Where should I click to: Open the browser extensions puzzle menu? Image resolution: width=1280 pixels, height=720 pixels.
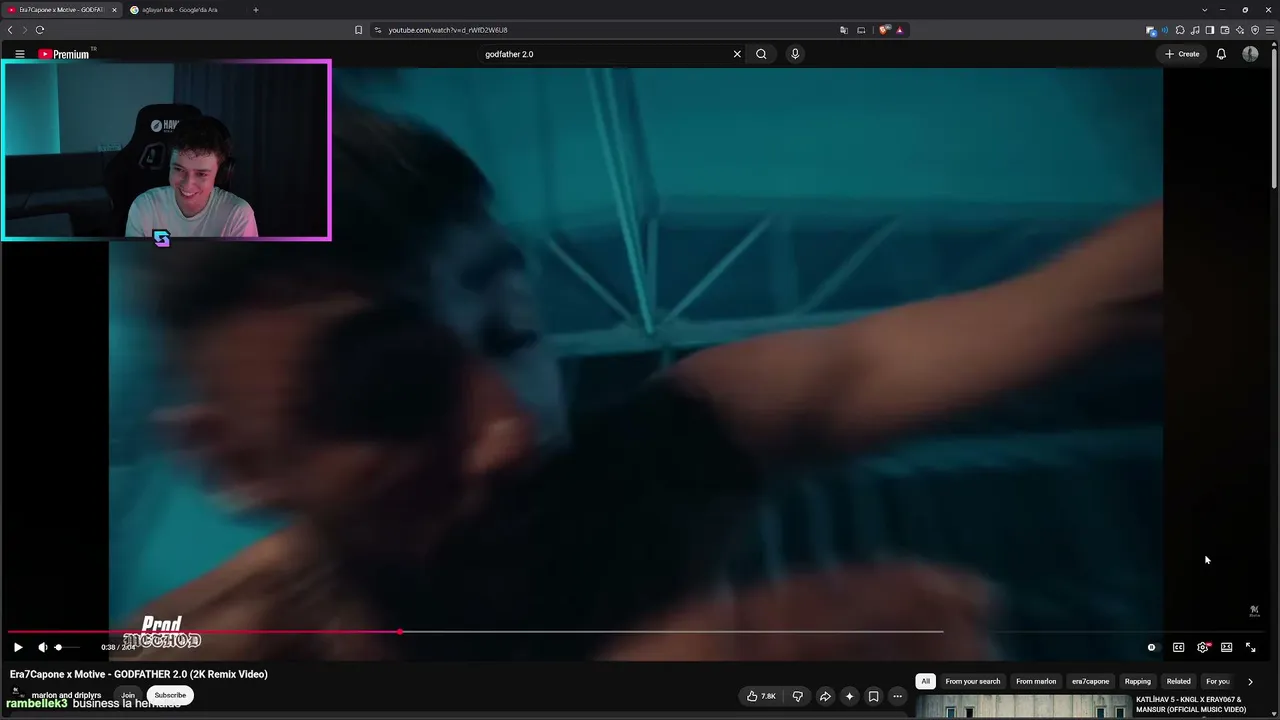pyautogui.click(x=1180, y=30)
